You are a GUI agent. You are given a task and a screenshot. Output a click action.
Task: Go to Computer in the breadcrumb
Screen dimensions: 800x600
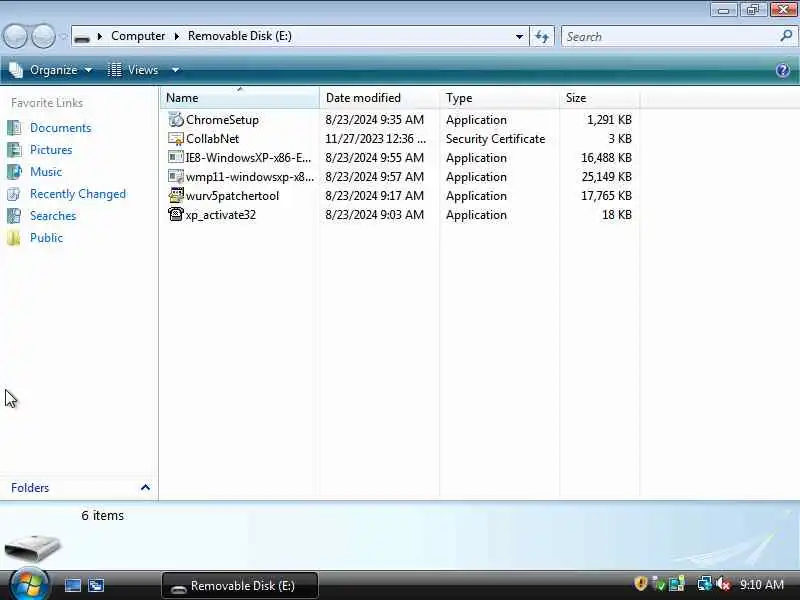(138, 36)
